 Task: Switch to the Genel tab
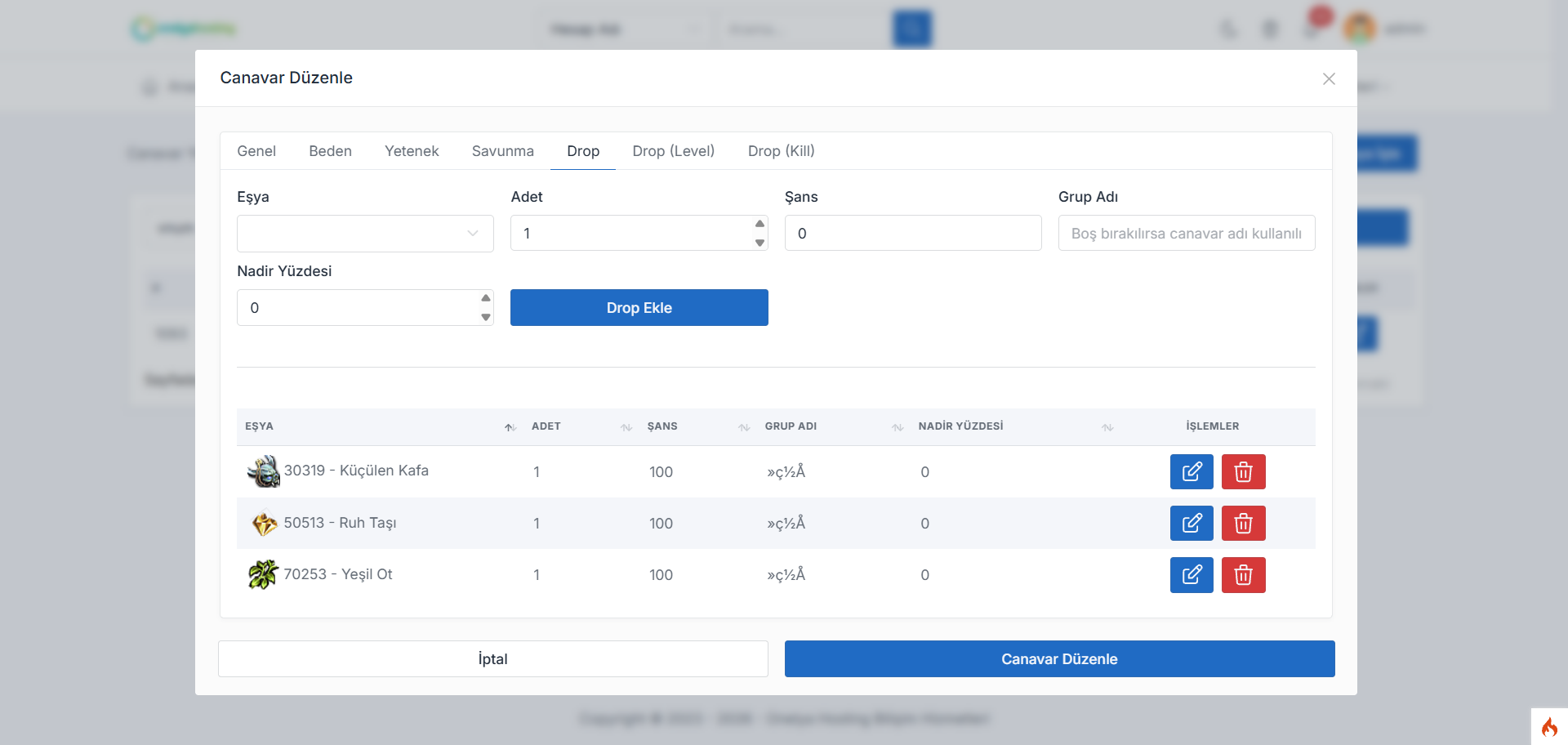(256, 151)
